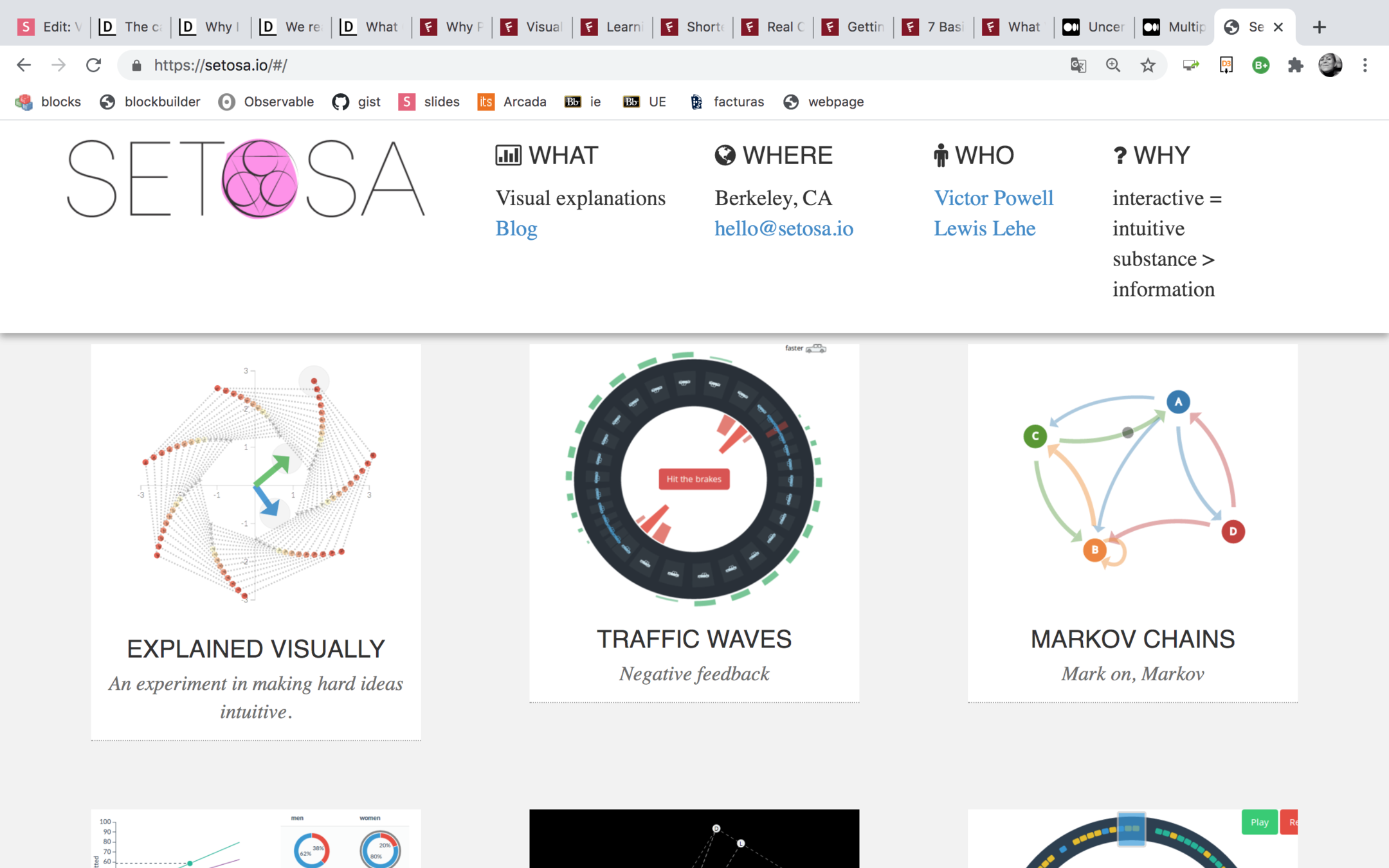This screenshot has width=1389, height=868.
Task: Click the zoom magnifier icon in address bar
Action: pyautogui.click(x=1113, y=65)
